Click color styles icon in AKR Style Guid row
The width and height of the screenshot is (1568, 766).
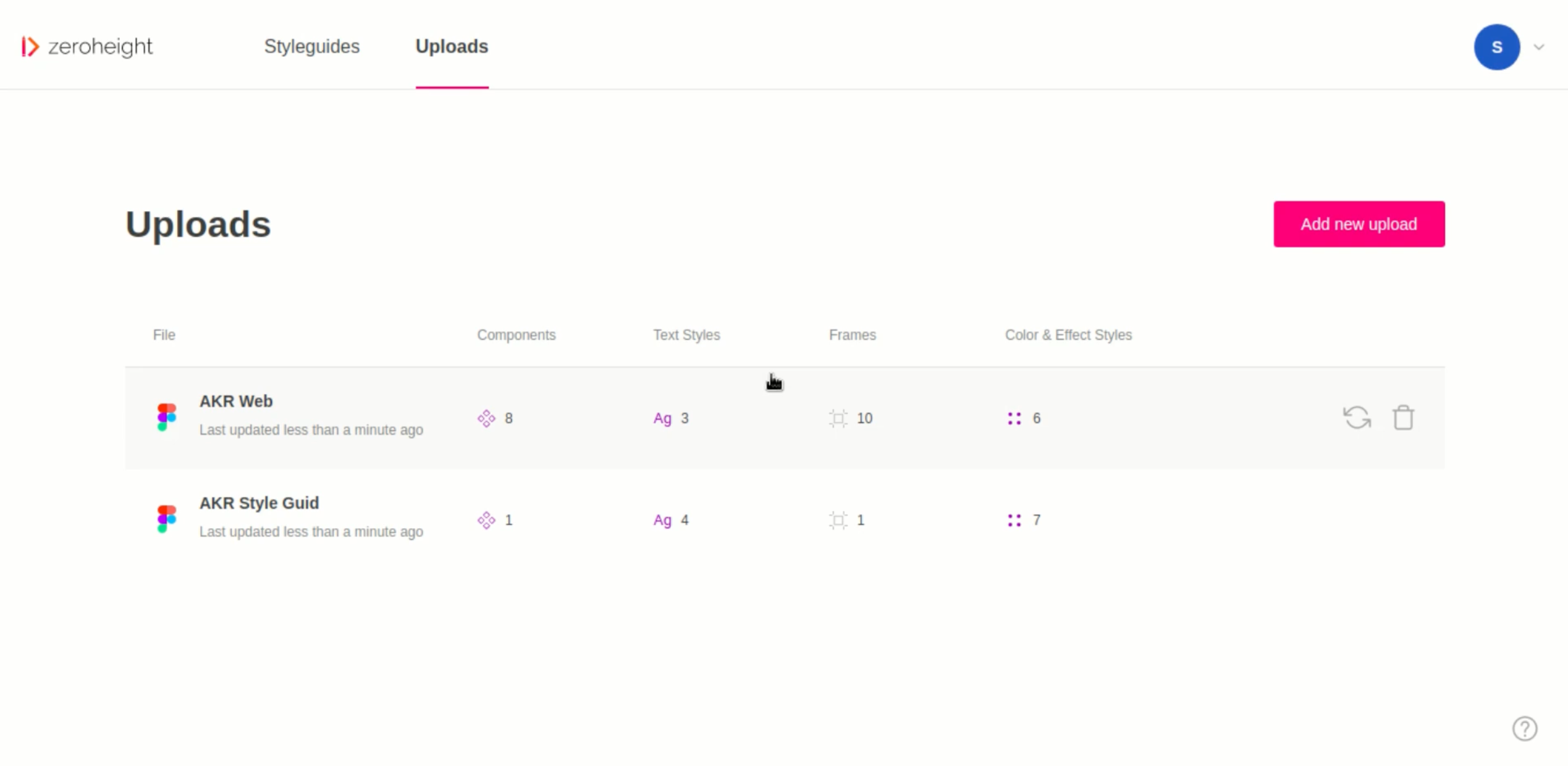tap(1014, 520)
